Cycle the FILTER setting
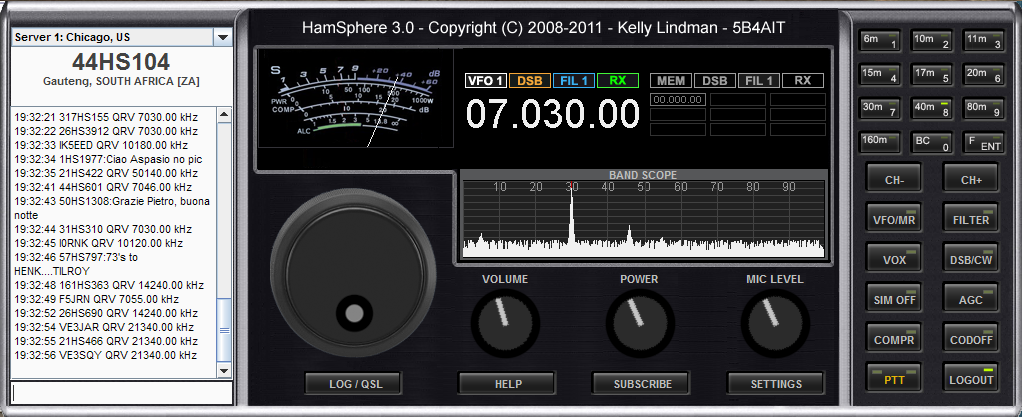Screen dimensions: 1022x417 971,218
